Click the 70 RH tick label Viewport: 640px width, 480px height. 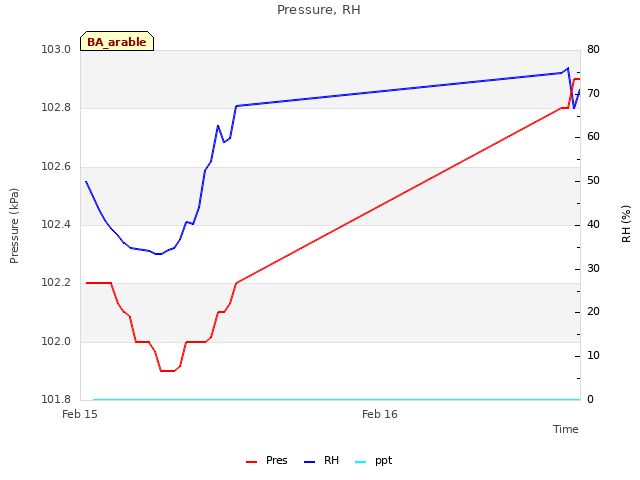coord(593,93)
